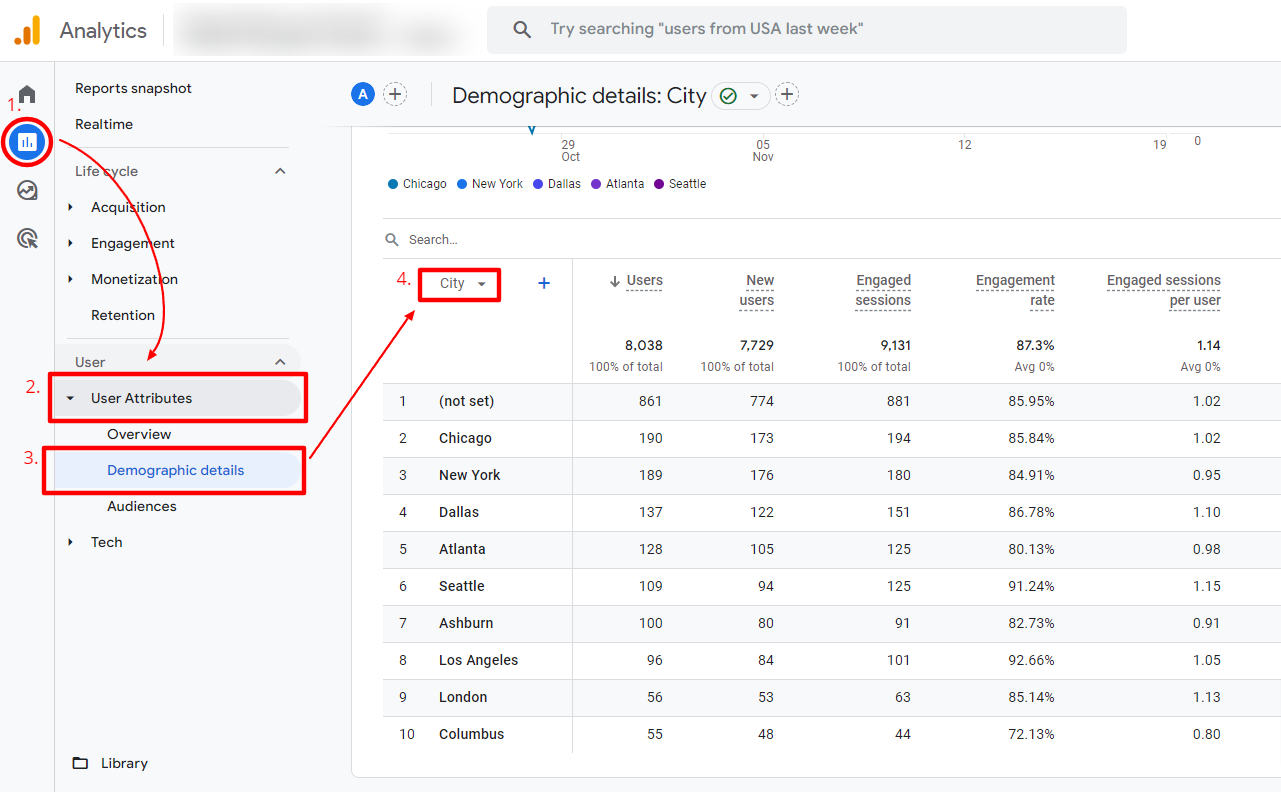Click the Ashburn table row
The height and width of the screenshot is (792, 1281).
tap(831, 623)
